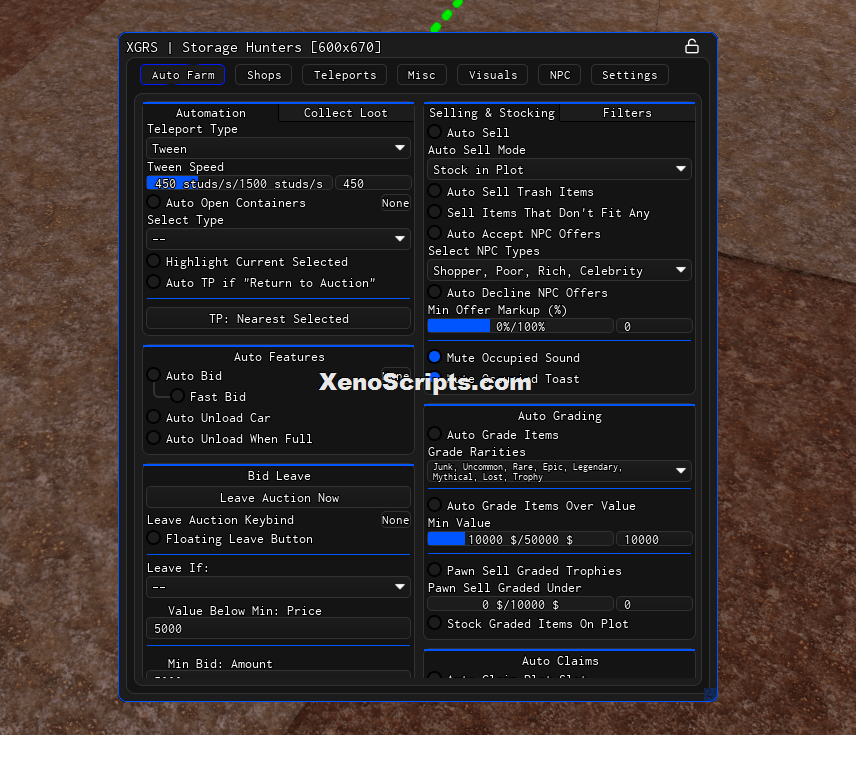This screenshot has width=856, height=765.
Task: Expand the Teleport Type Tween dropdown
Action: 278,149
